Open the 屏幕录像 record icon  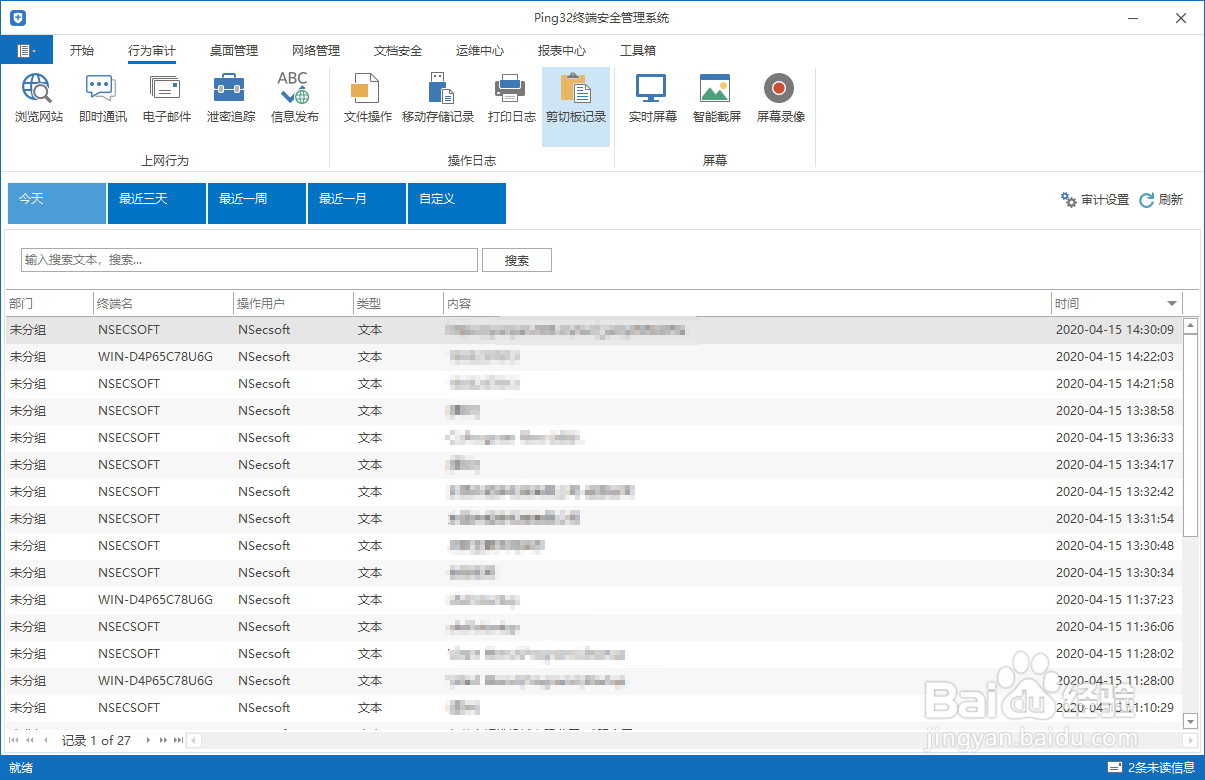780,89
